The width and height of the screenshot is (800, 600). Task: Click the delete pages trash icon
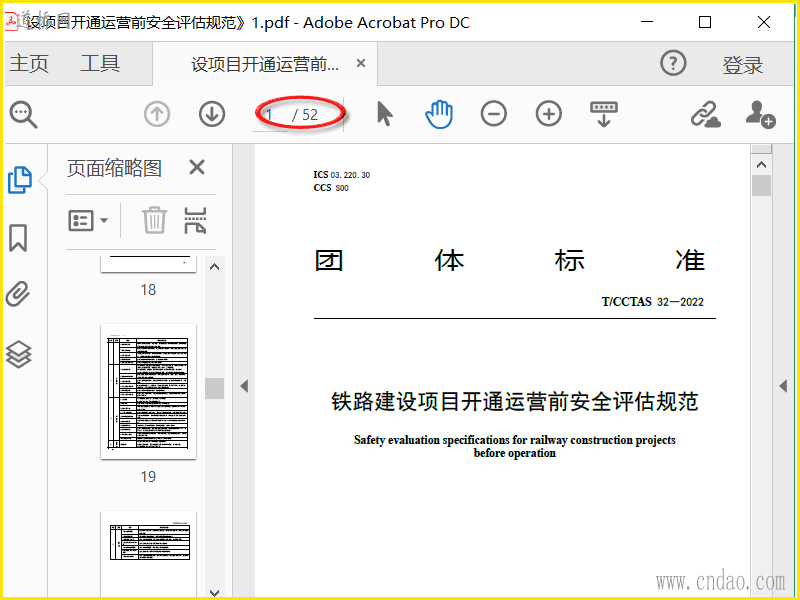tap(154, 220)
